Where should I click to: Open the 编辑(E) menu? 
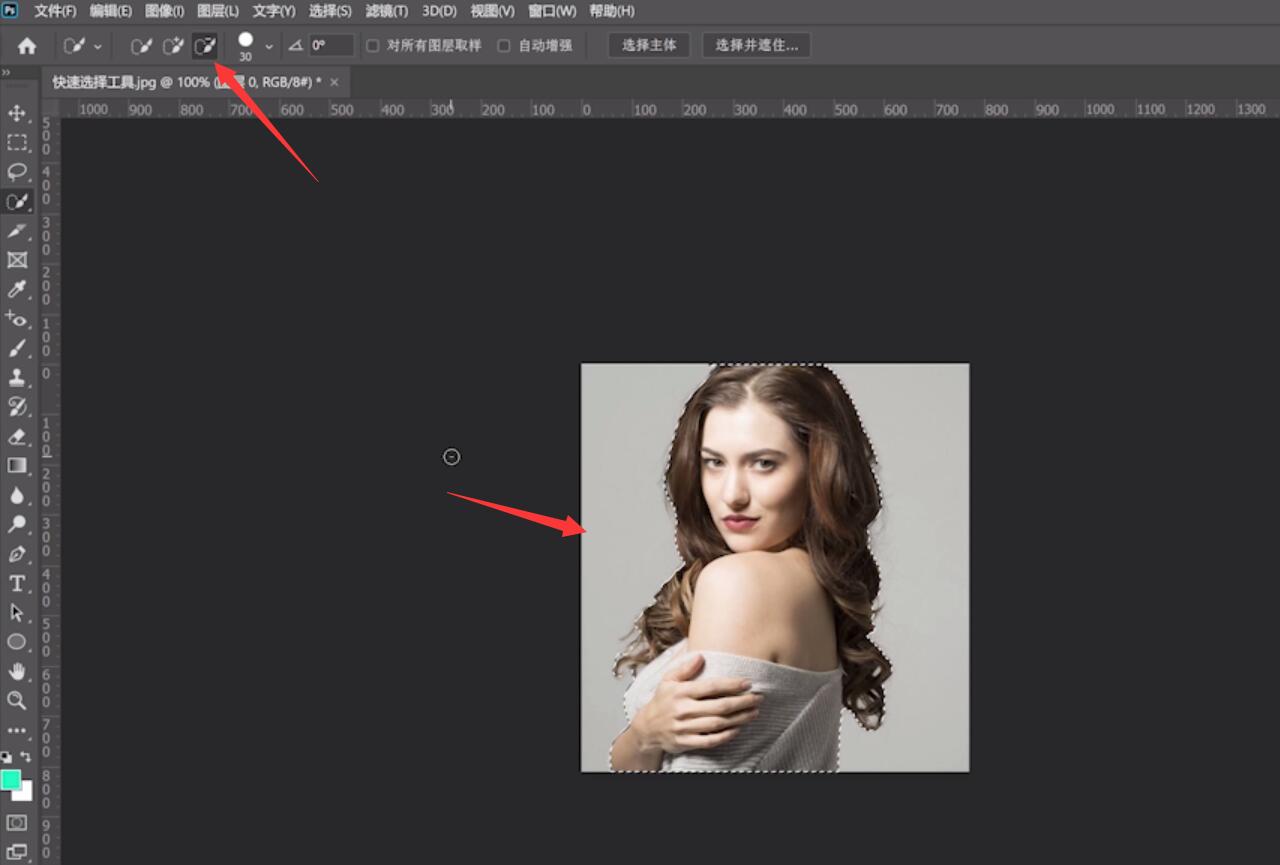pos(110,11)
